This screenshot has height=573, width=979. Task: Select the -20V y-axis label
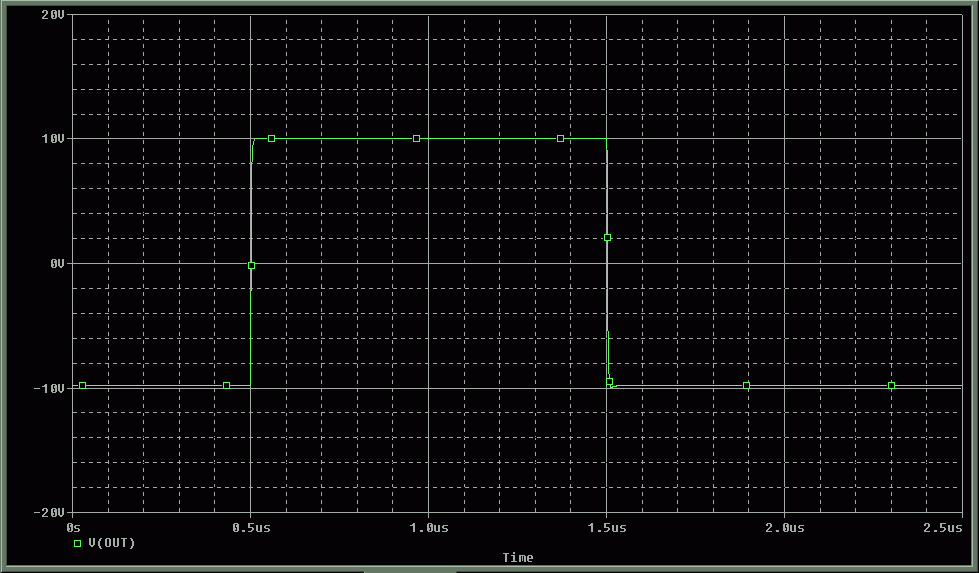point(49,512)
